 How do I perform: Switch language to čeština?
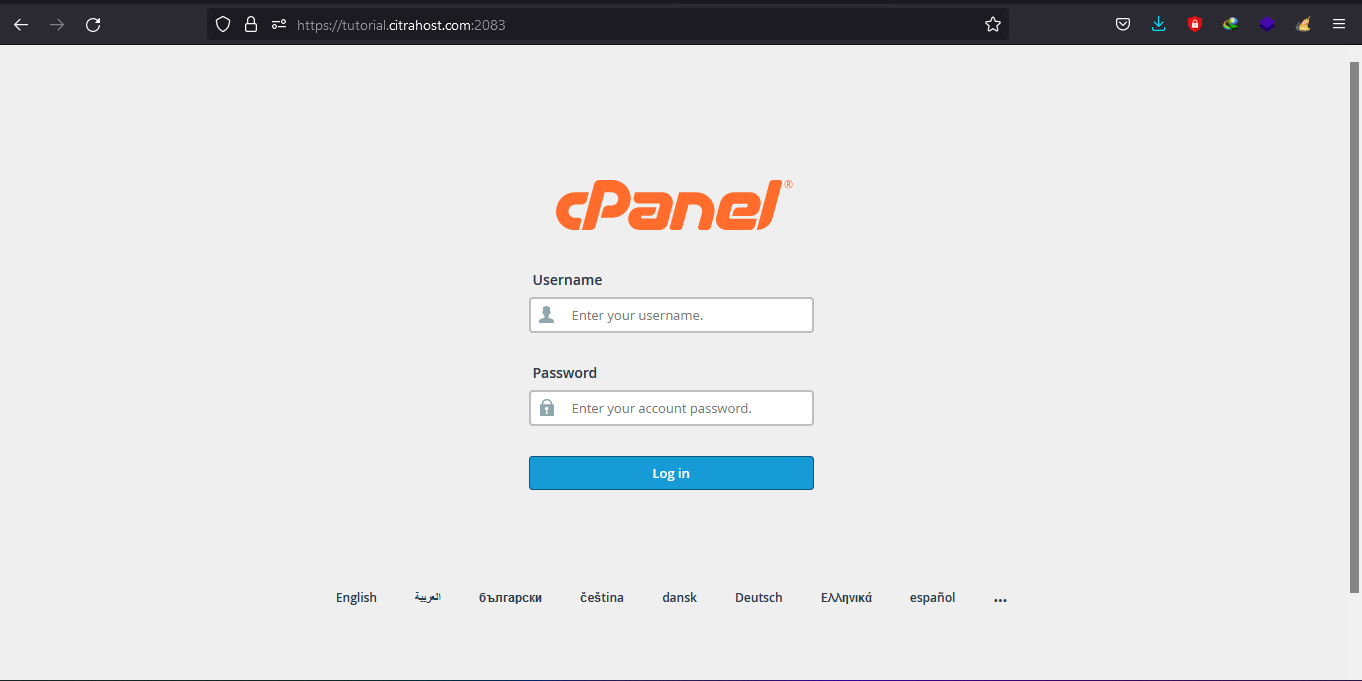click(602, 598)
